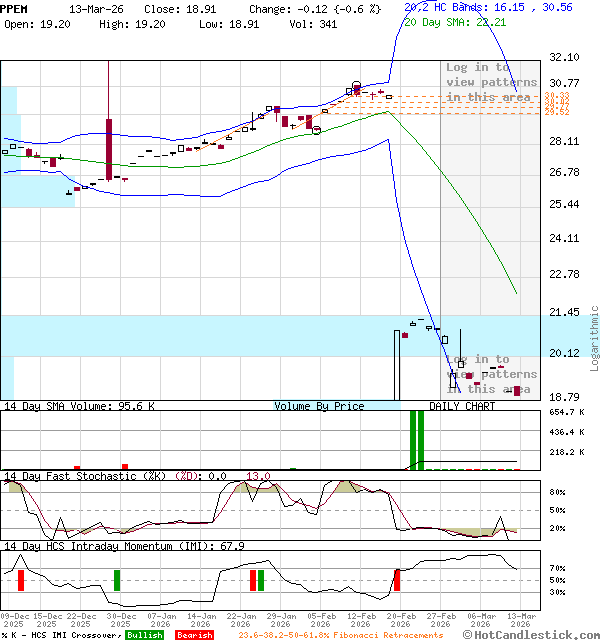Click upper 'Log in to view patterns' notice

pyautogui.click(x=491, y=82)
